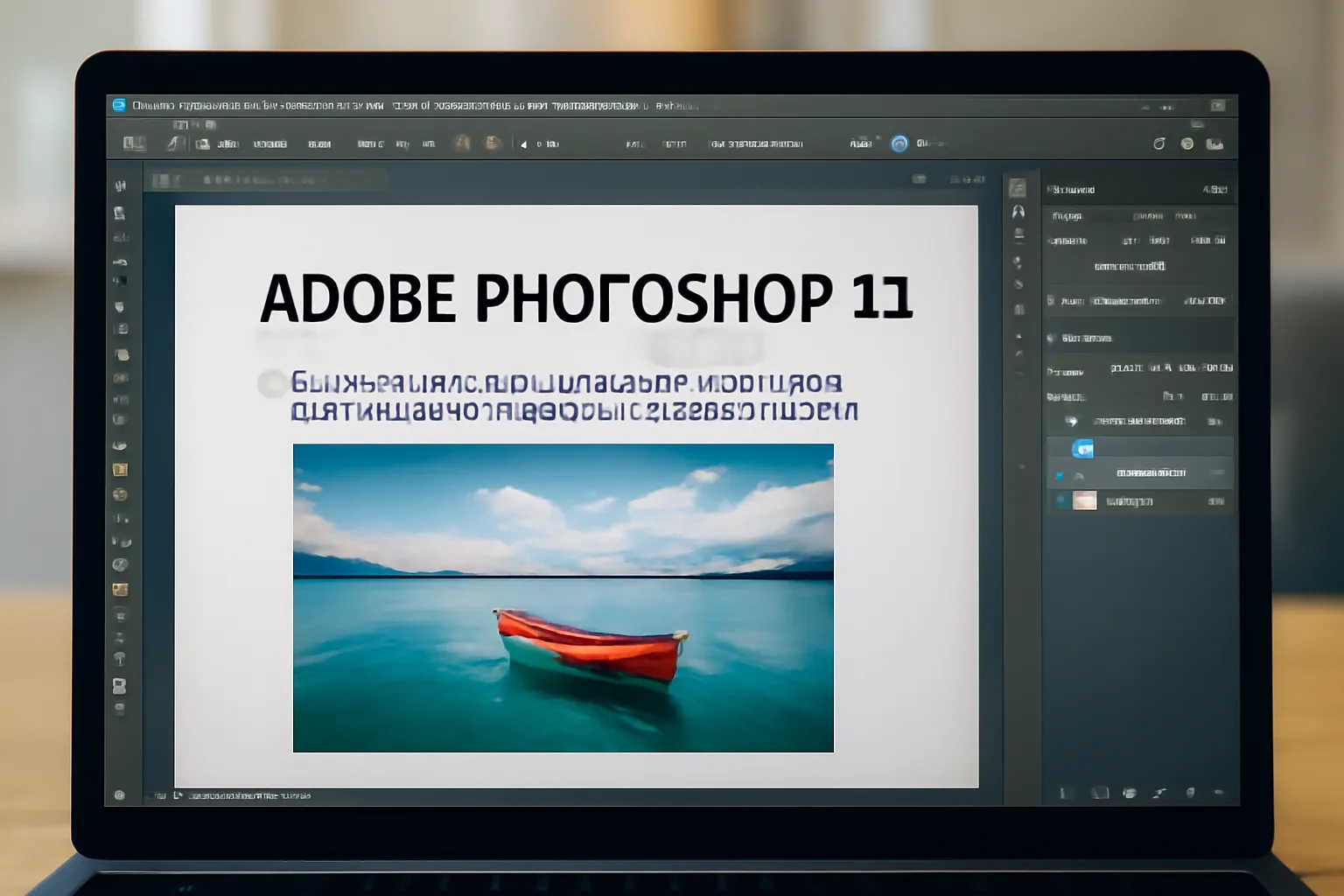Image resolution: width=1344 pixels, height=896 pixels.
Task: Click the small circle icon at the window's bottom-left corner
Action: click(x=120, y=795)
